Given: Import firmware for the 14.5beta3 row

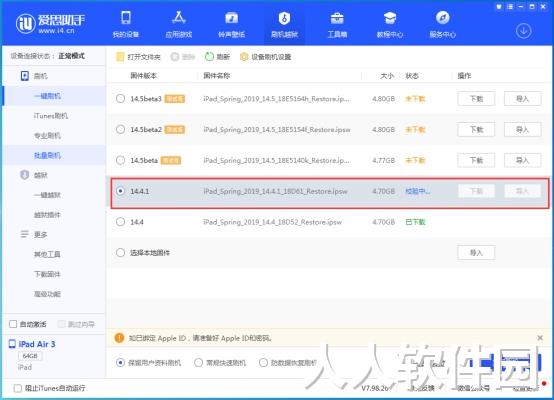Looking at the screenshot, I should [x=523, y=99].
